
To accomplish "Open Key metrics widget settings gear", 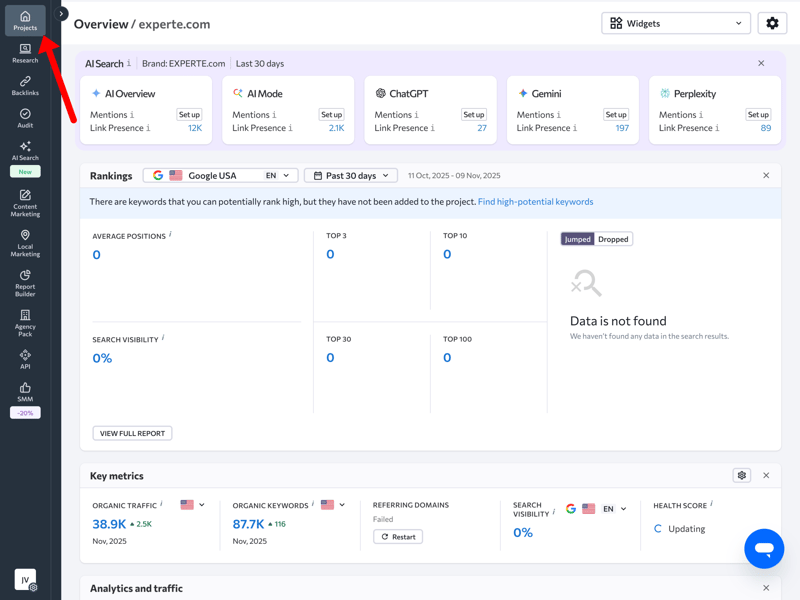I will click(x=741, y=476).
